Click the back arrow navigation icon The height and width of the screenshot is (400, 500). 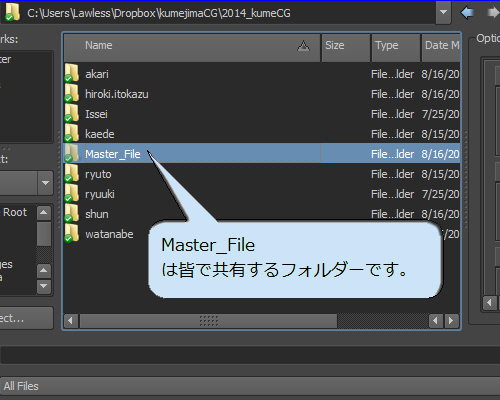click(467, 13)
